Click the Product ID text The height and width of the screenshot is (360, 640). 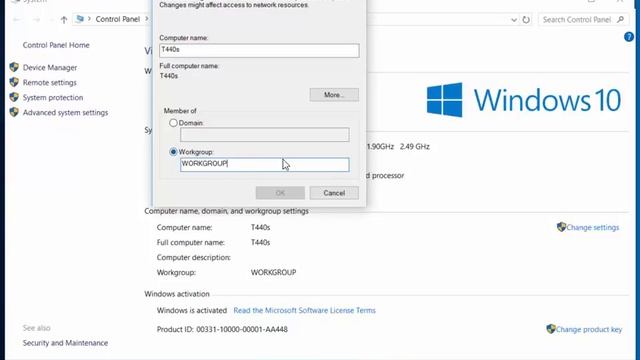pos(222,329)
